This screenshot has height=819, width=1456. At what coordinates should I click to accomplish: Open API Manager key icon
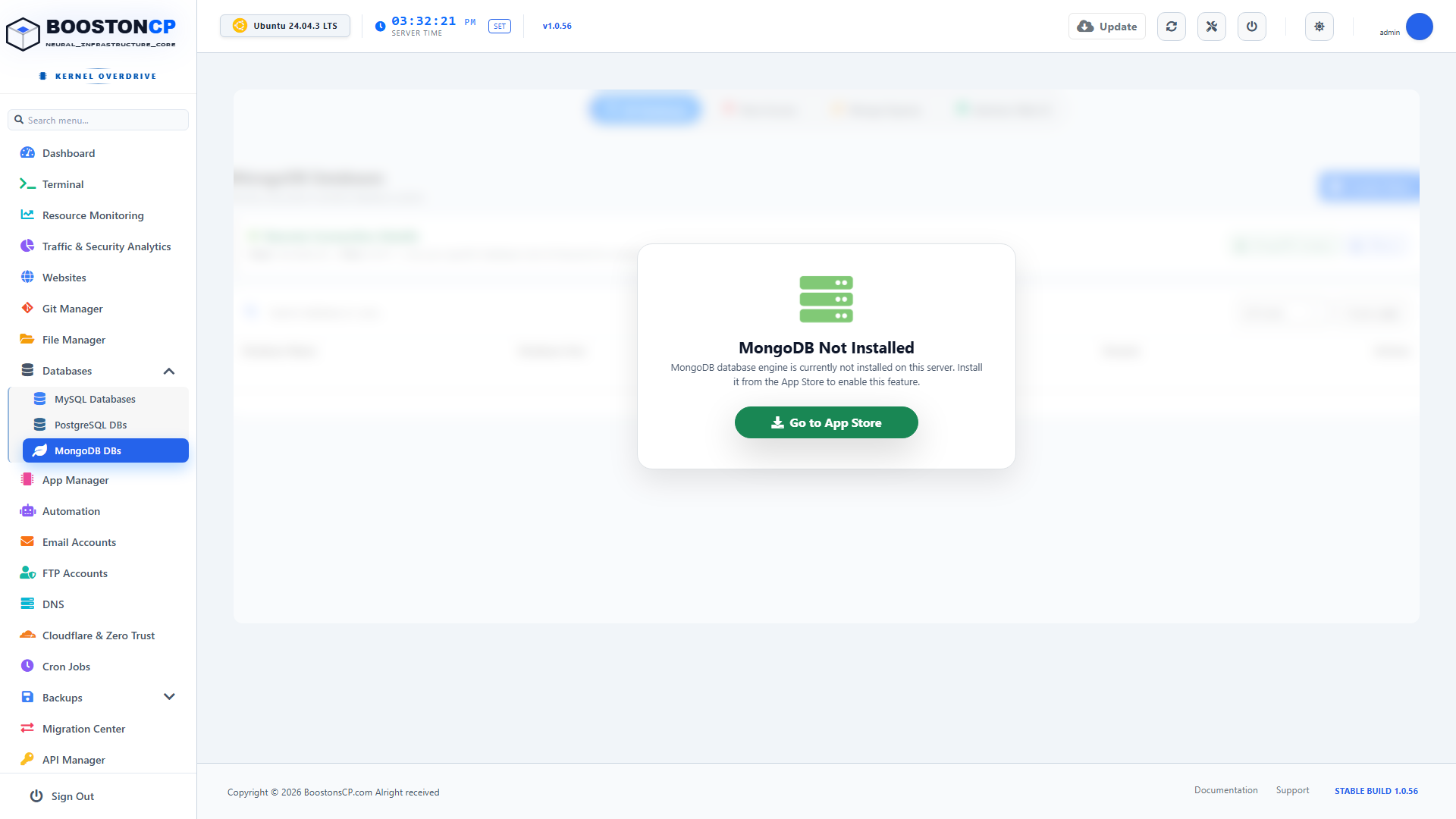pos(27,759)
